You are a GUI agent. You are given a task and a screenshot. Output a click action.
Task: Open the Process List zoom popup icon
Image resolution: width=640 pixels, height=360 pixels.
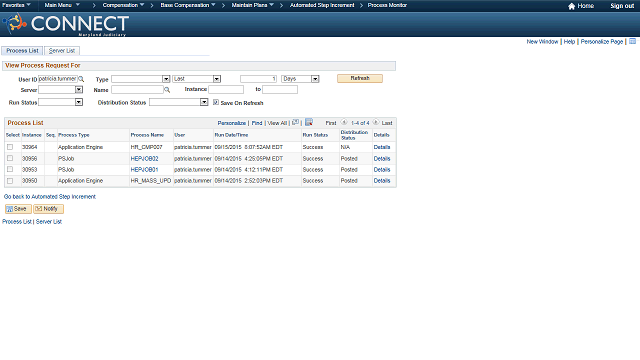[x=296, y=122]
